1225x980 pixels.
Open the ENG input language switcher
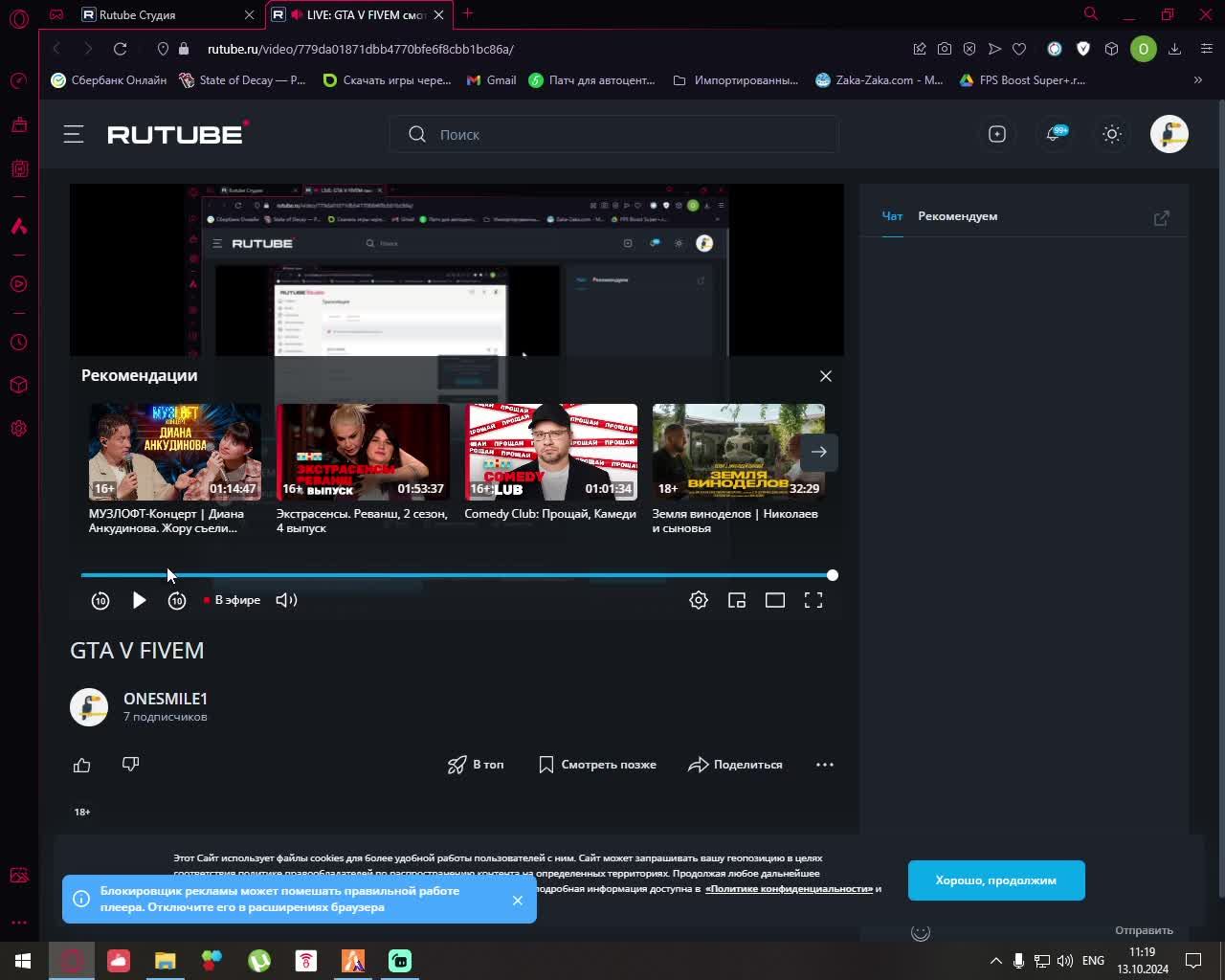[1093, 960]
